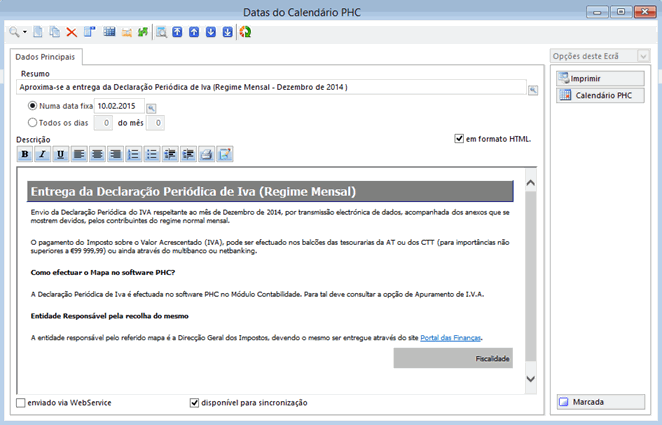Expand the 'Opções deste Ecrã' dropdown

(643, 56)
